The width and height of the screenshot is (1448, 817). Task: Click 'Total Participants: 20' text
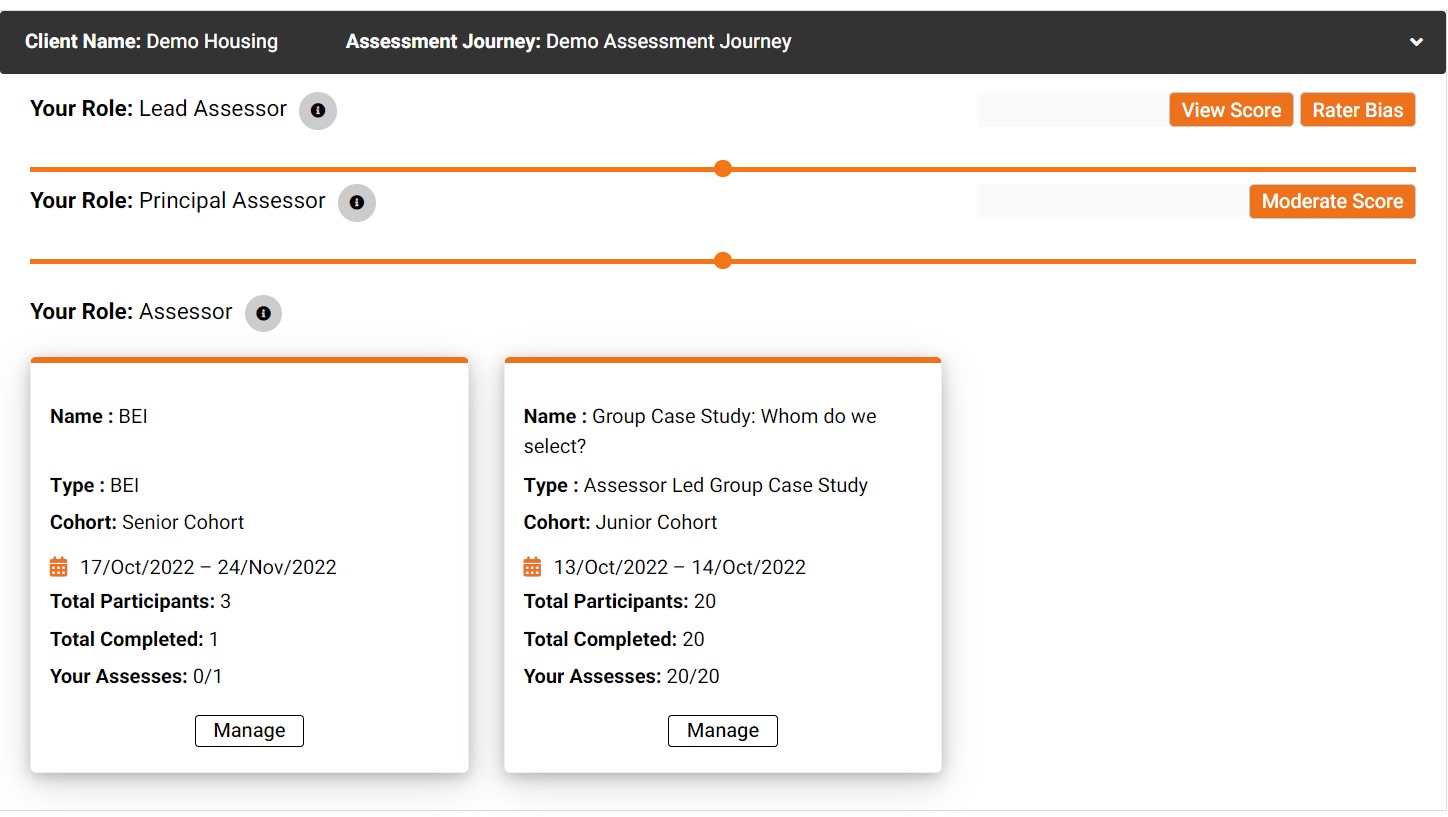tap(620, 602)
